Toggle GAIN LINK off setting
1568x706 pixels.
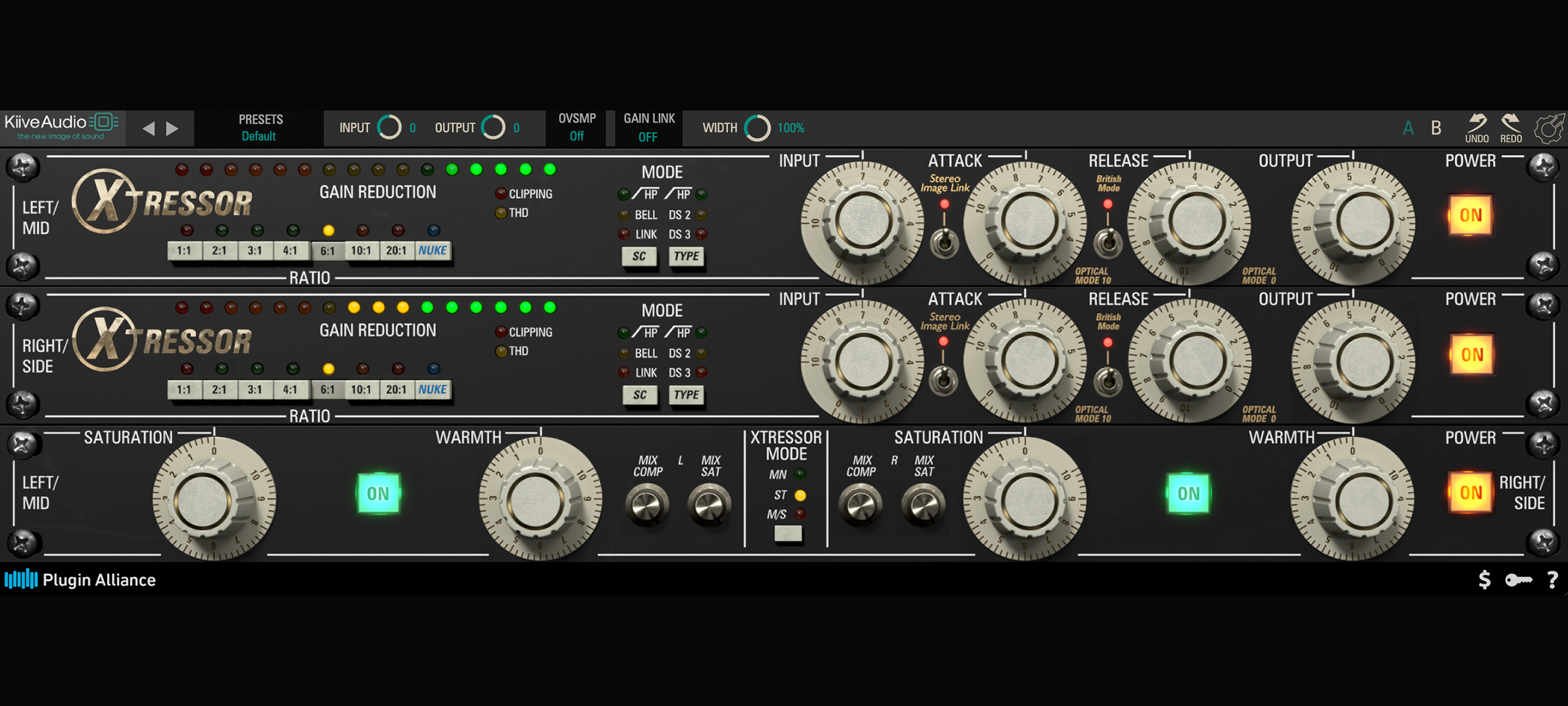click(648, 127)
